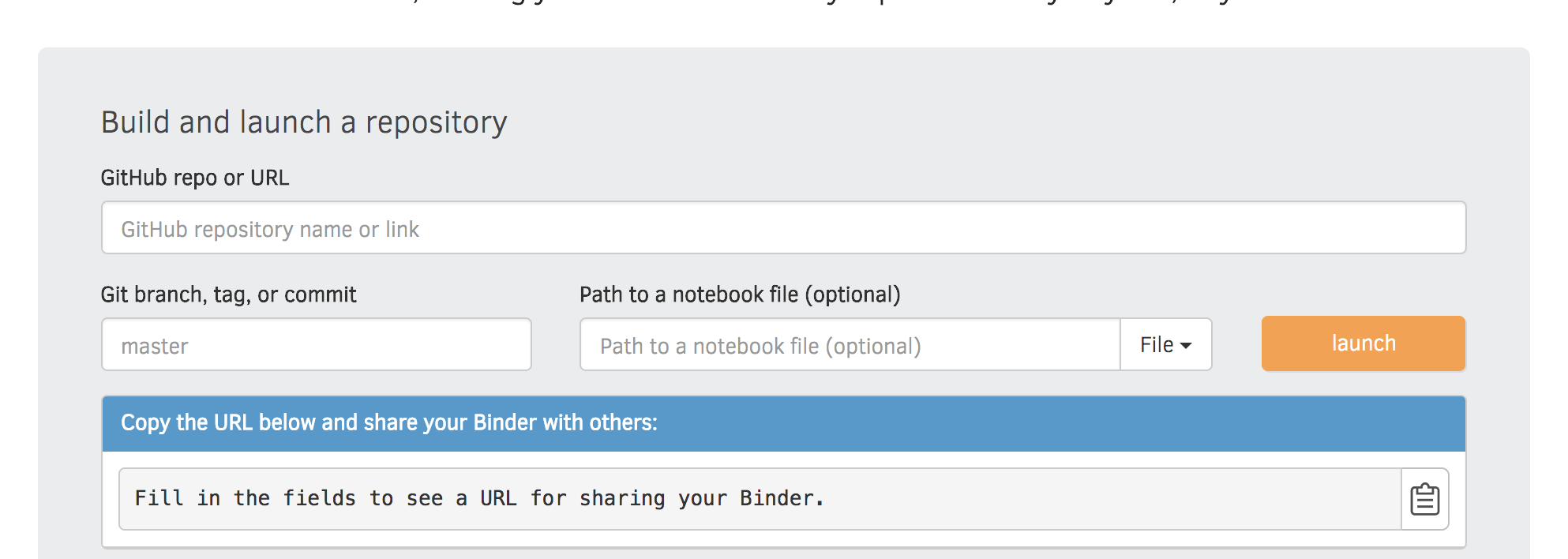Click the "GitHub repo or URL" label
Viewport: 1568px width, 559px height.
coord(195,178)
